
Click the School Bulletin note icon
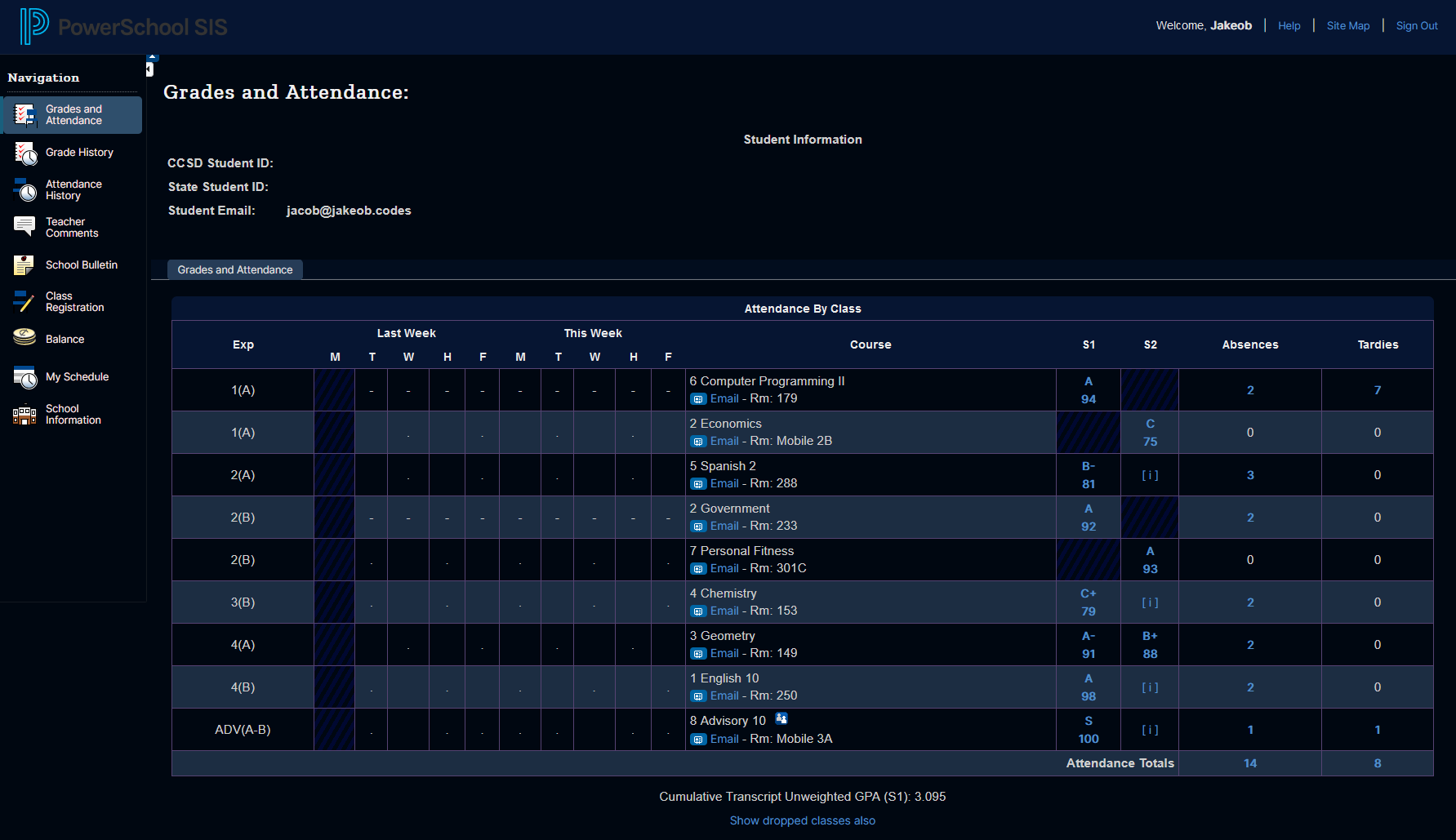(x=24, y=265)
